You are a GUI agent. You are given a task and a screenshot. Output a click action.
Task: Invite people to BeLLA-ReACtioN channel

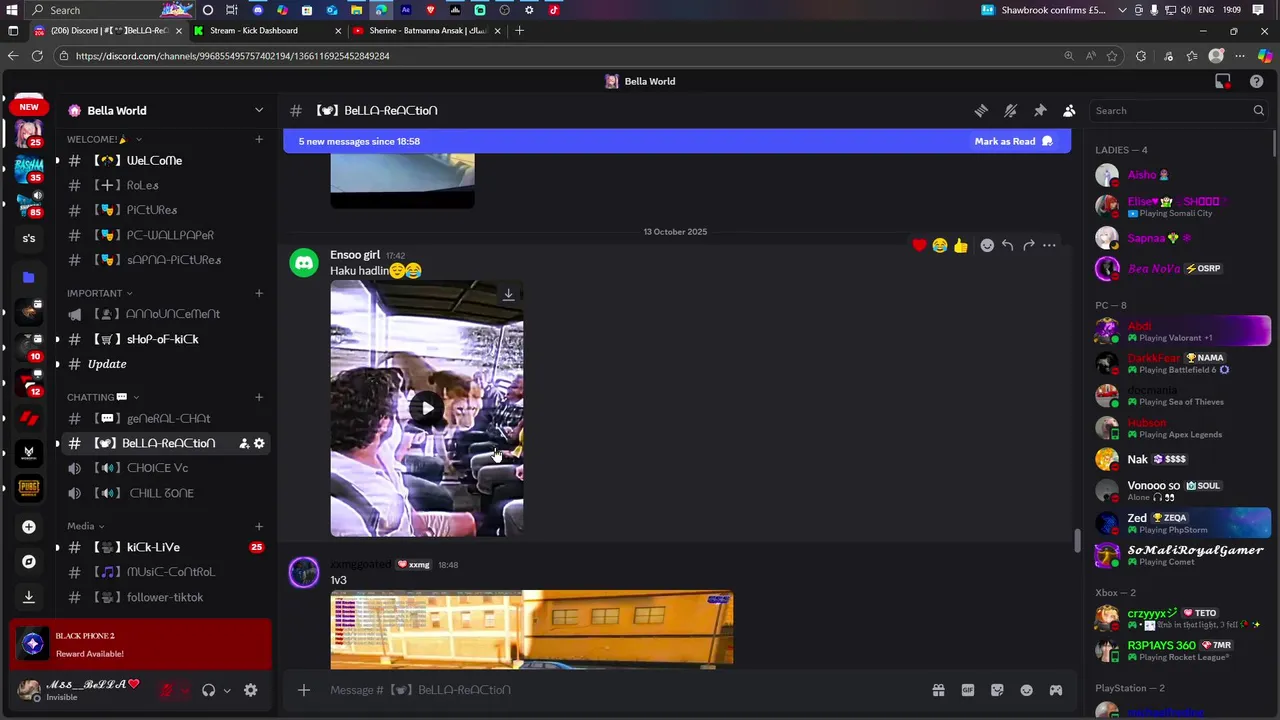pos(243,443)
